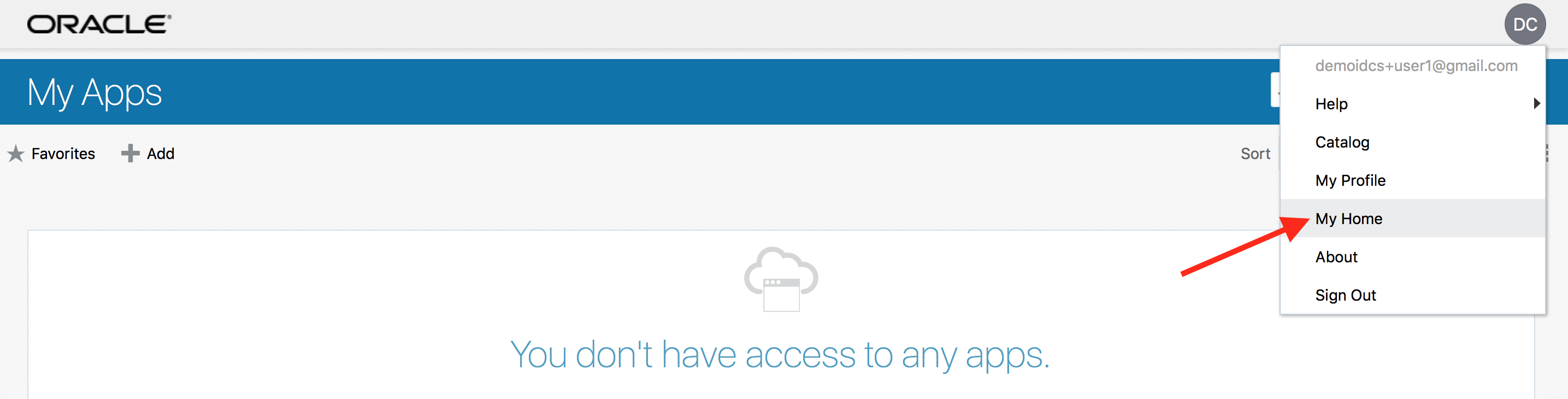Click the search field behind the menu

1275,90
